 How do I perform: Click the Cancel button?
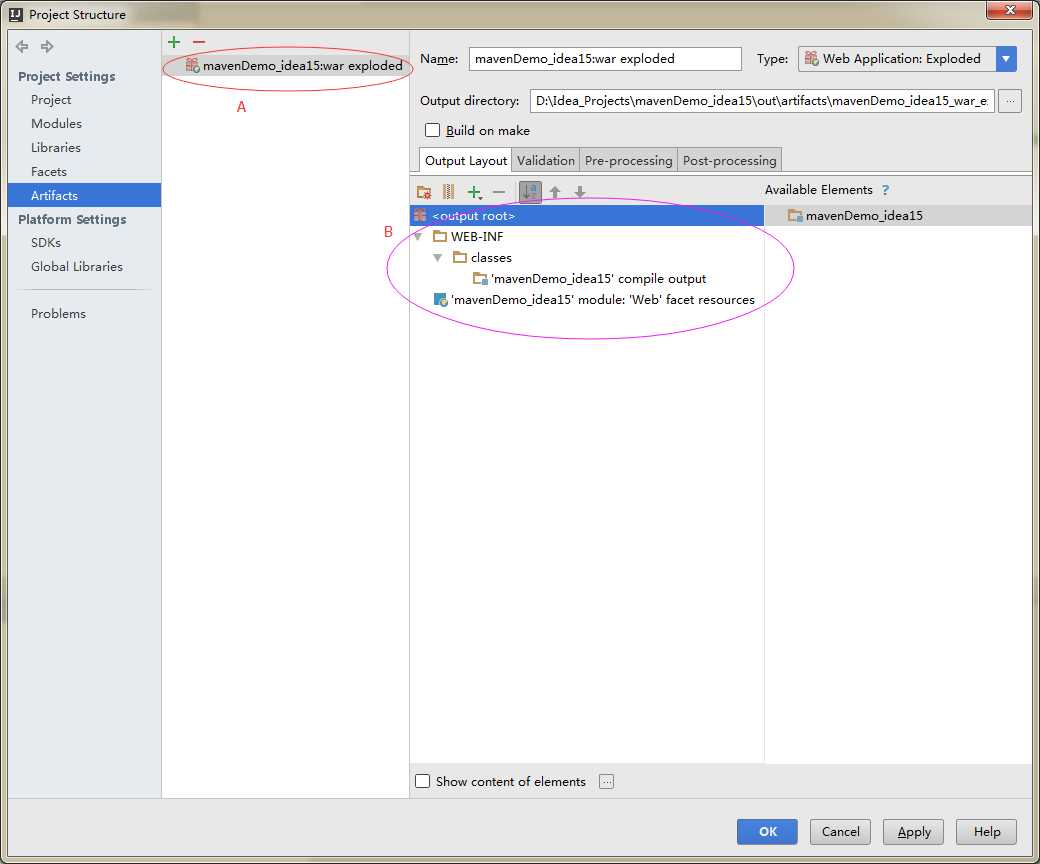click(x=840, y=832)
